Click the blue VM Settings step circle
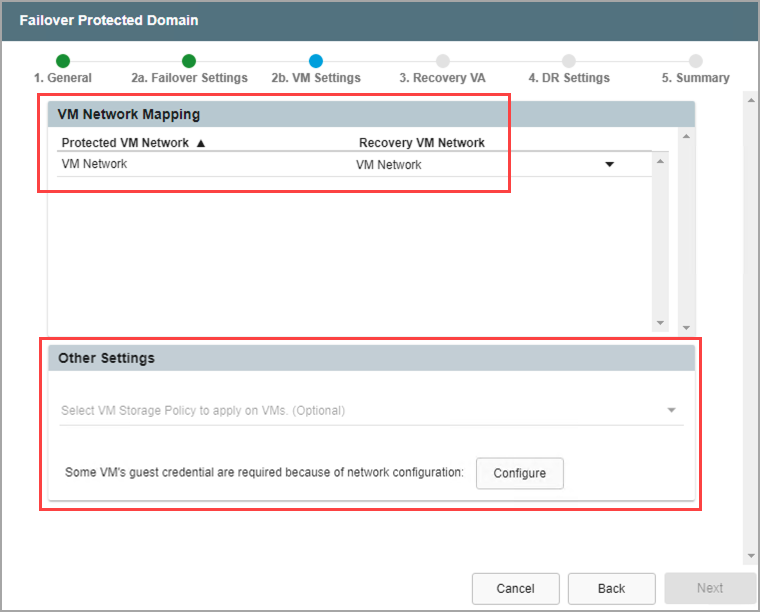Screen dimensions: 760x612 click(x=316, y=61)
